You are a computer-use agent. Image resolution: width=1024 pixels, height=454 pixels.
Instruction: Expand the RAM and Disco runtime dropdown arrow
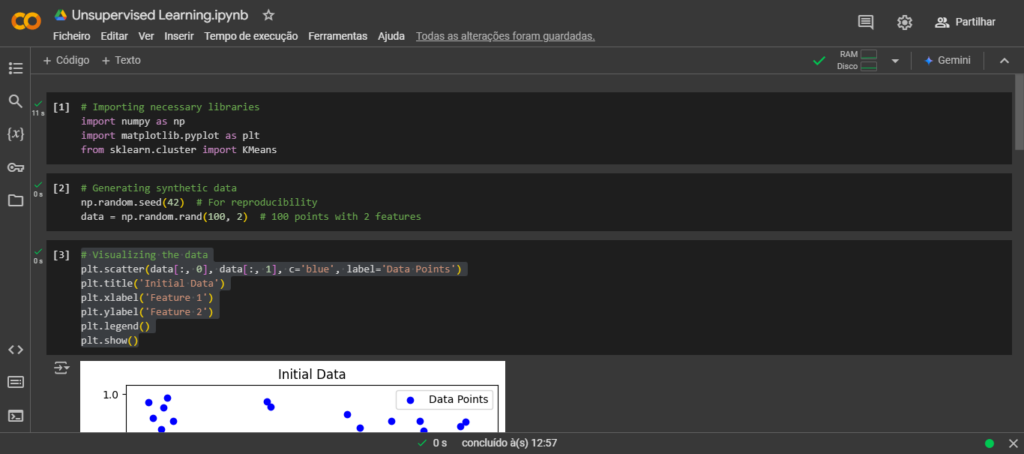(895, 61)
